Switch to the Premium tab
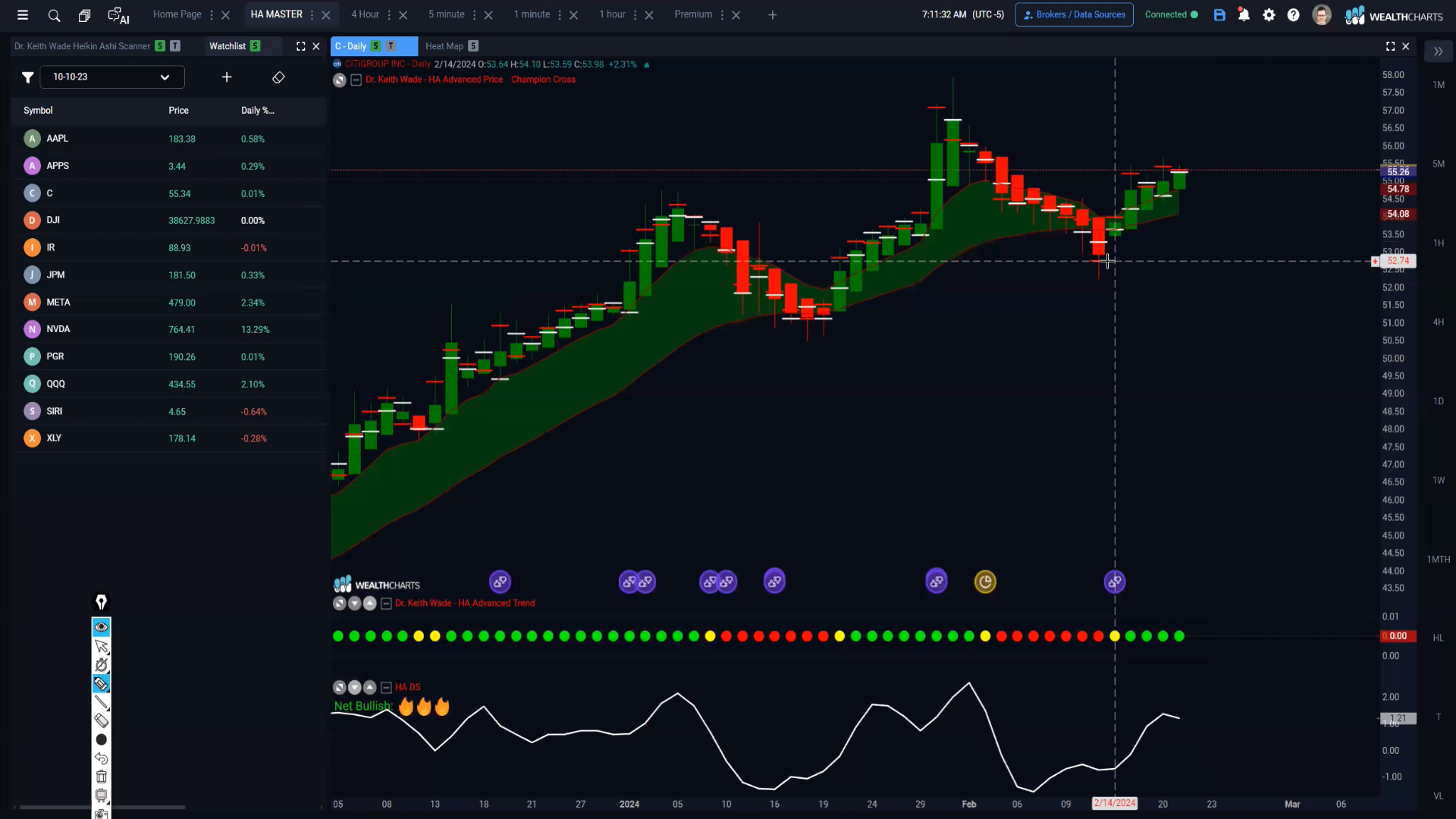The image size is (1456, 819). pos(693,14)
